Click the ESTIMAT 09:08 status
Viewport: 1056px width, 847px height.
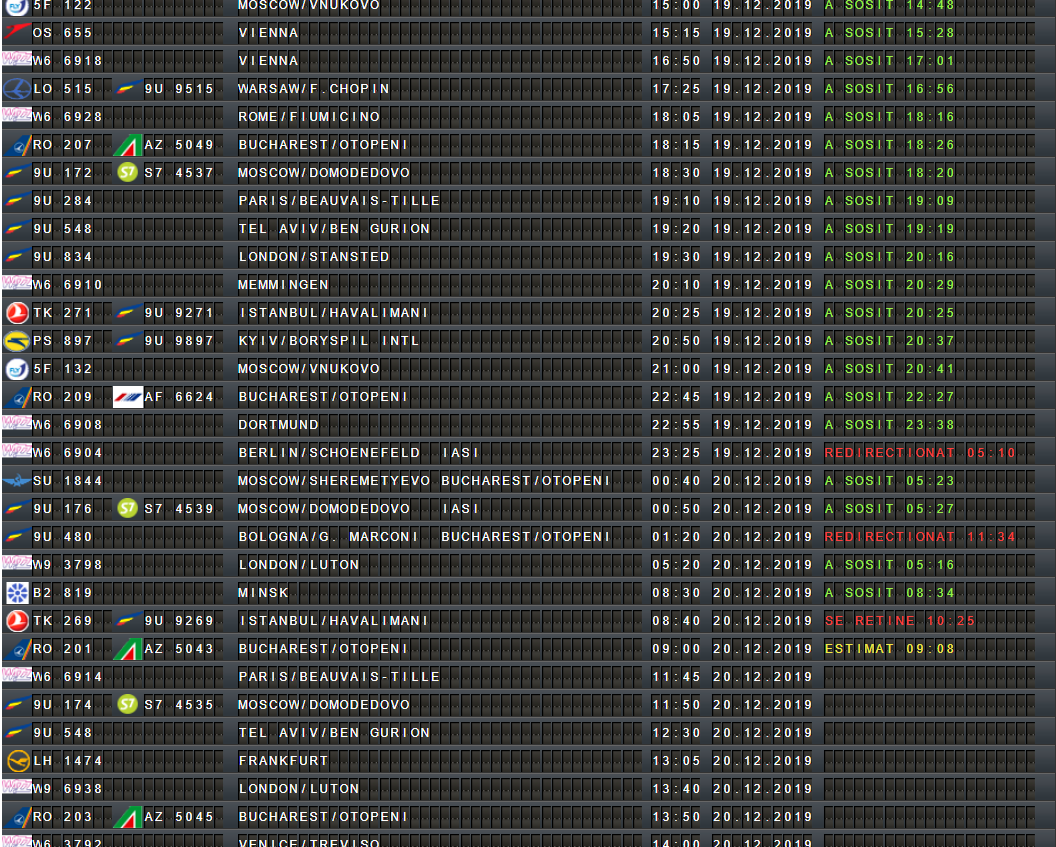click(889, 649)
